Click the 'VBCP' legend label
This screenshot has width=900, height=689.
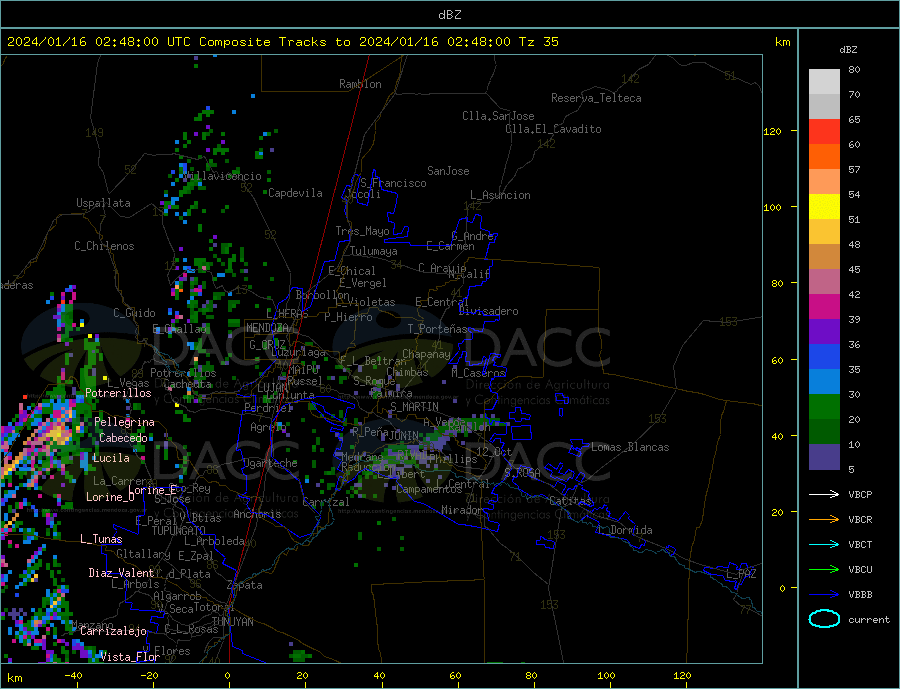point(860,494)
